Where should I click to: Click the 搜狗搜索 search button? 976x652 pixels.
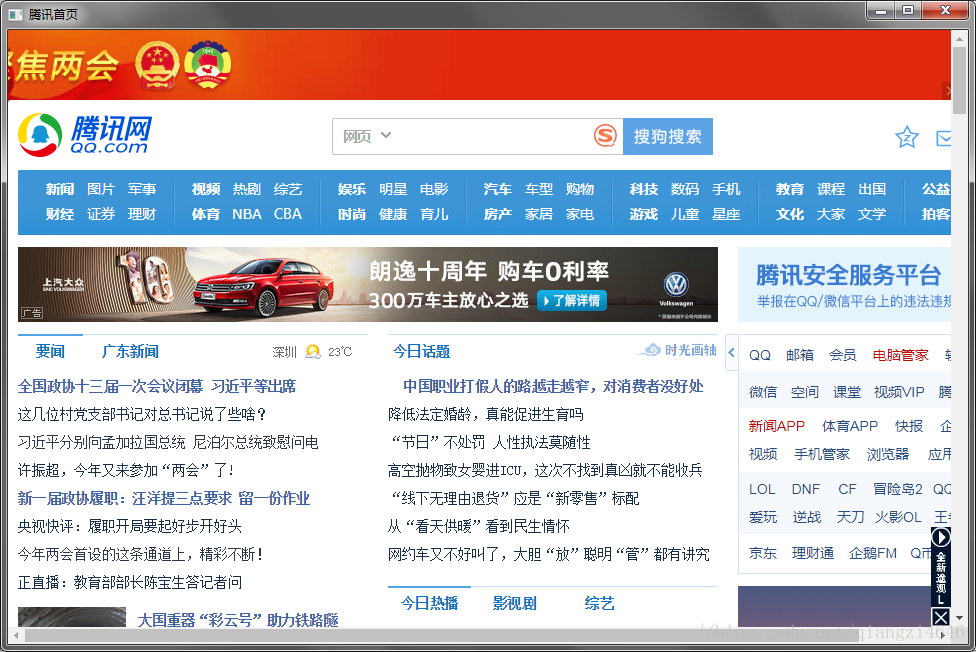(x=668, y=135)
